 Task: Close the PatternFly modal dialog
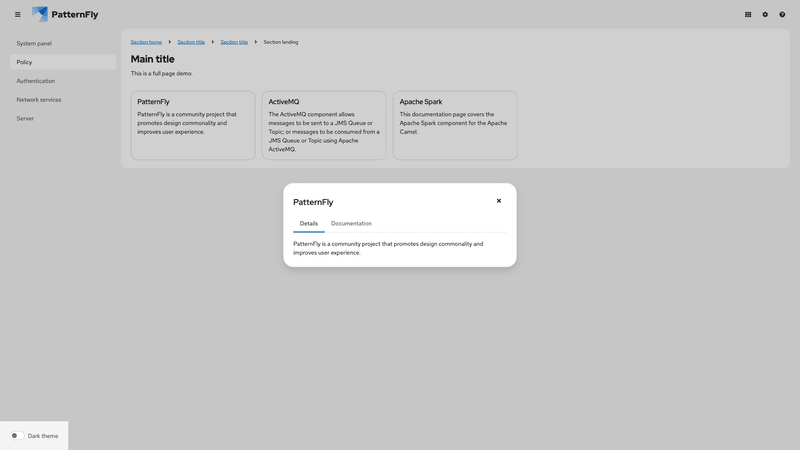(499, 201)
